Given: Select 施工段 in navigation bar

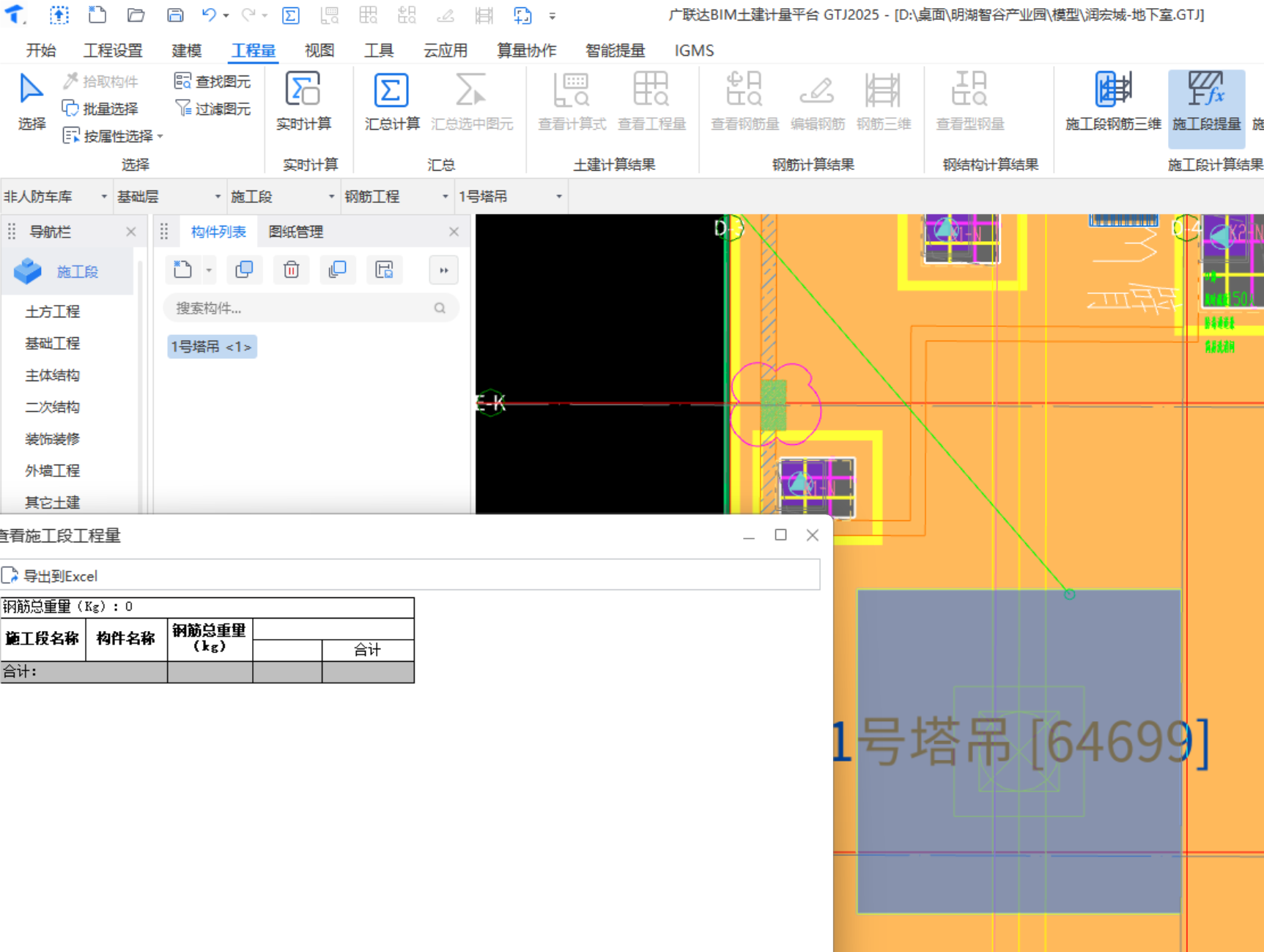Looking at the screenshot, I should [67, 271].
